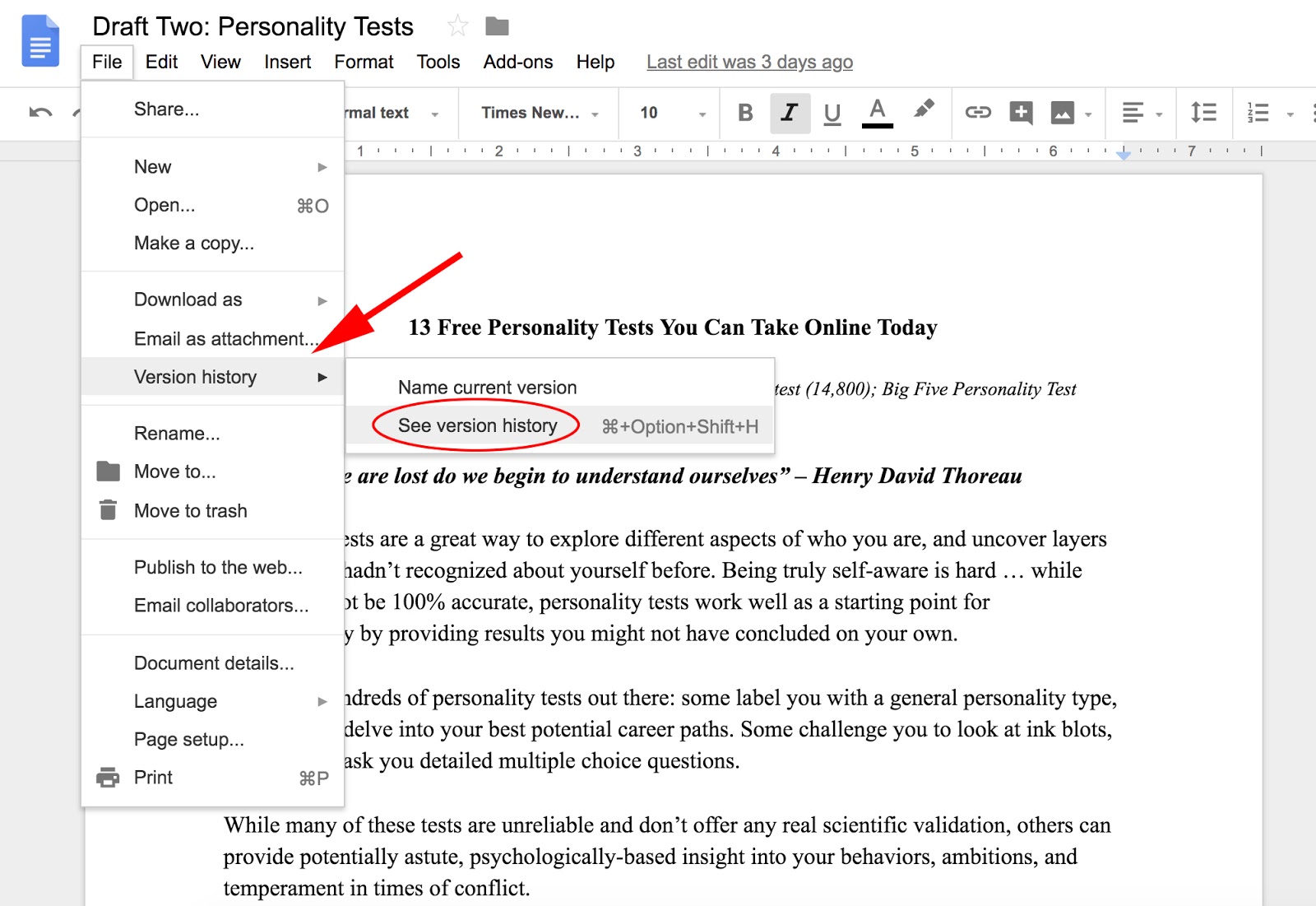Toggle underline formatting
The image size is (1316, 906).
[x=832, y=113]
